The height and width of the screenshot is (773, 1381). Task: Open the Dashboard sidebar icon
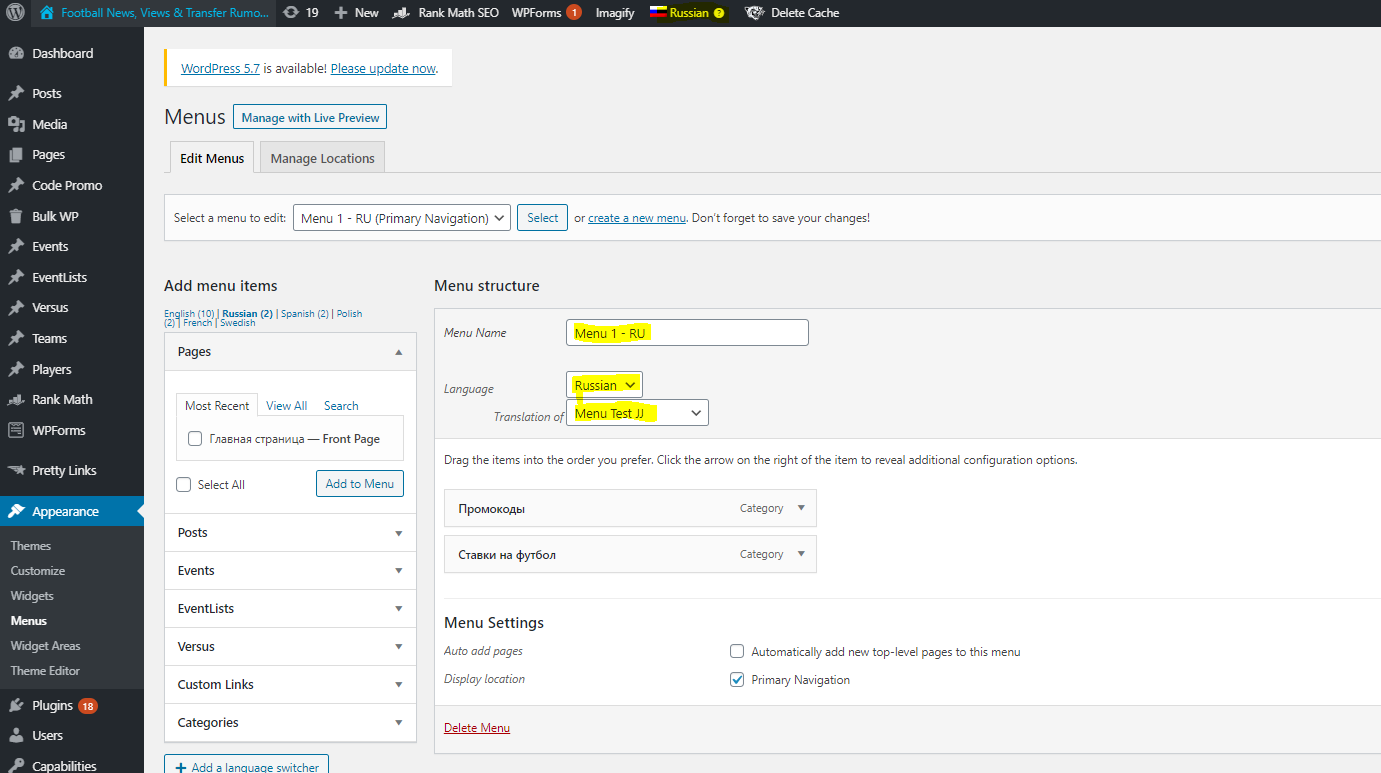(x=16, y=54)
